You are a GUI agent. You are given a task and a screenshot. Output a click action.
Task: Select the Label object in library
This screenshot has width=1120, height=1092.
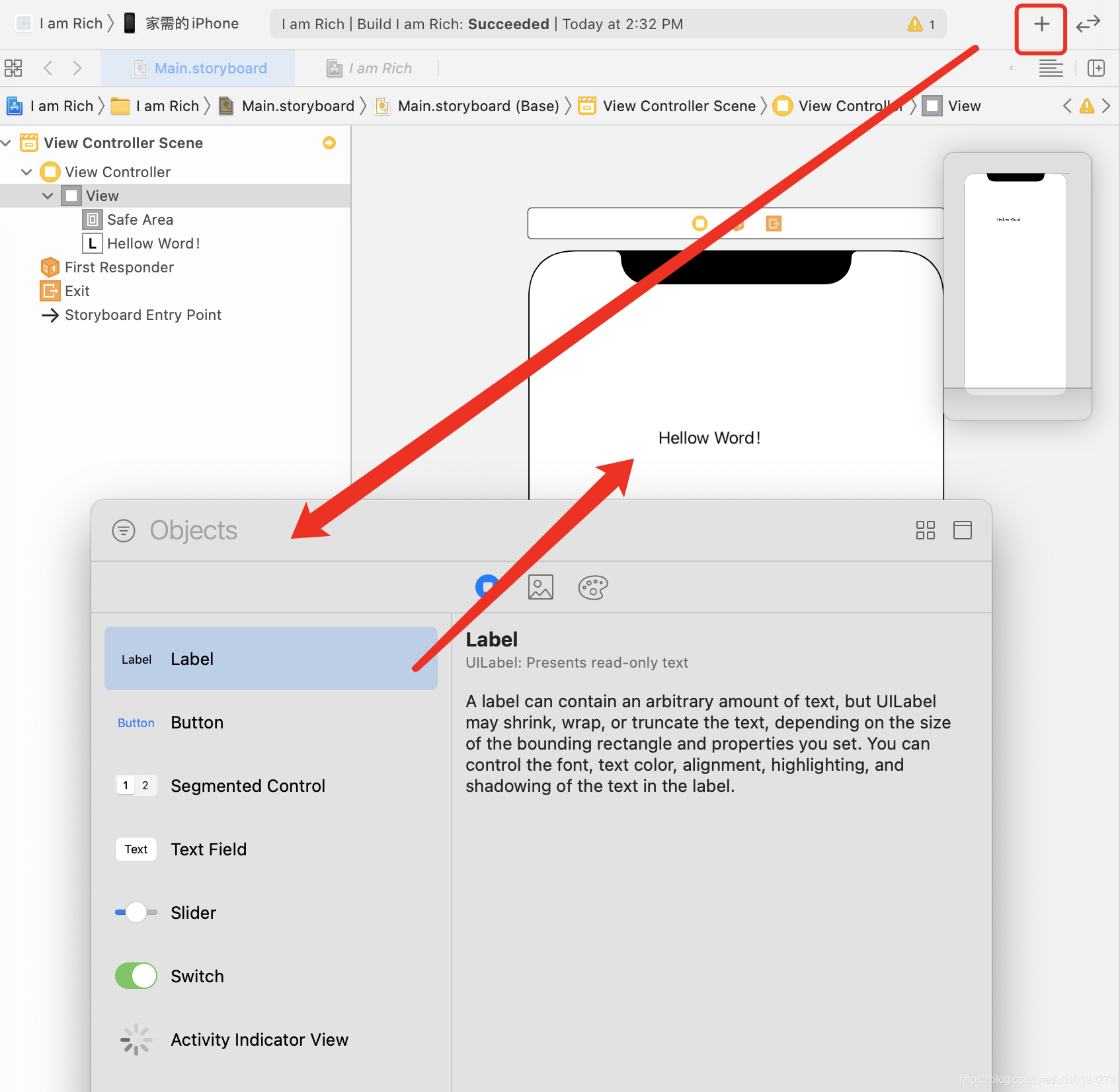tap(271, 658)
